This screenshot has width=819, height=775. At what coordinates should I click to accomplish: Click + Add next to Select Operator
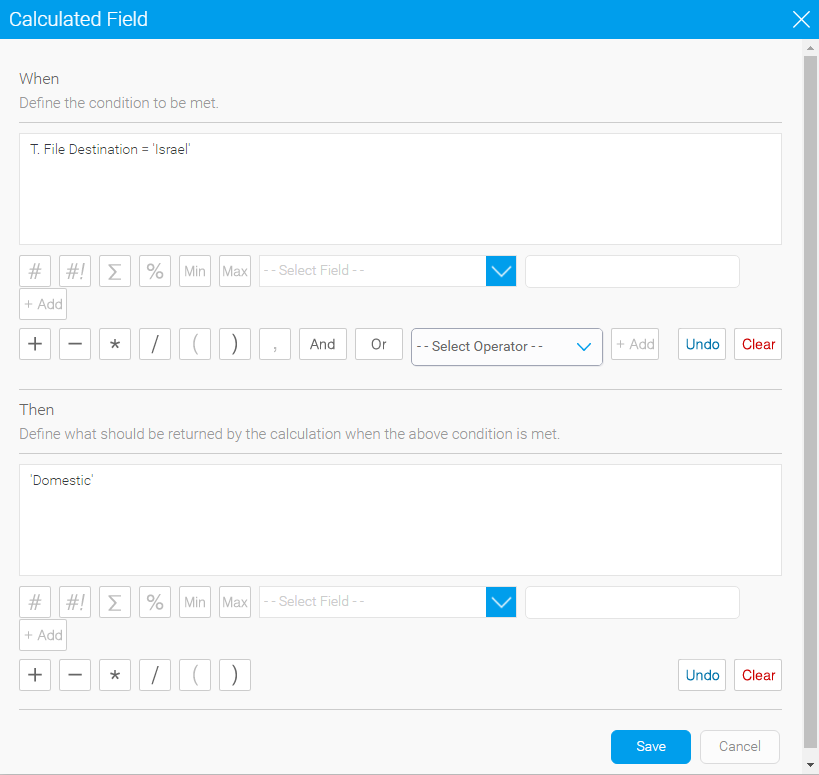tap(635, 344)
